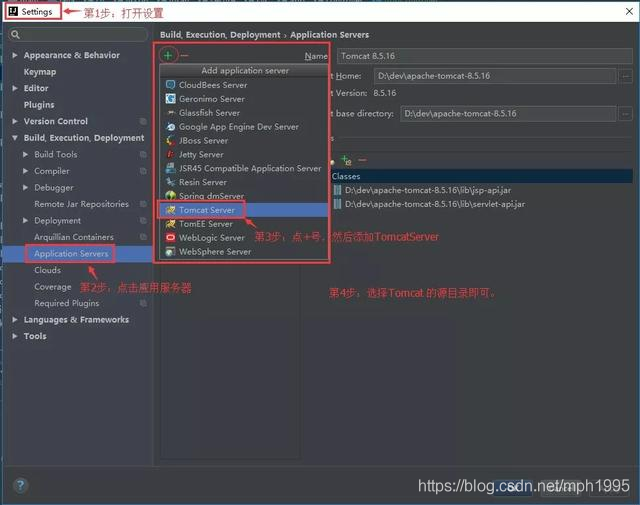The height and width of the screenshot is (505, 640).
Task: Select Spring dmServer icon entry
Action: pyautogui.click(x=170, y=196)
